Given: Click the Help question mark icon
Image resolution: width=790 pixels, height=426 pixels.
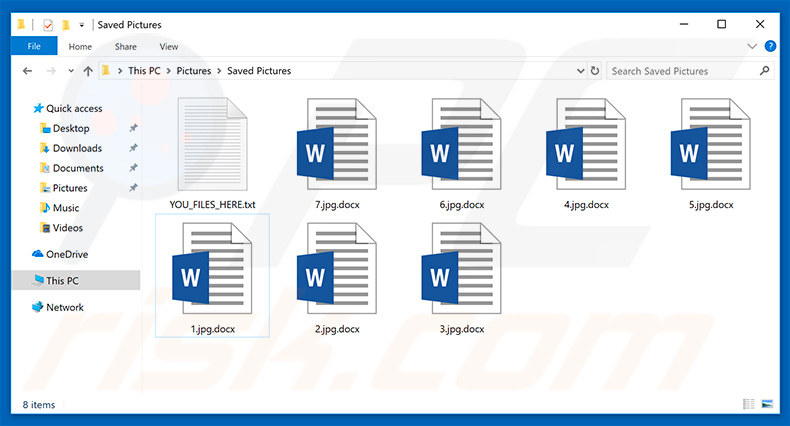Looking at the screenshot, I should [x=770, y=46].
